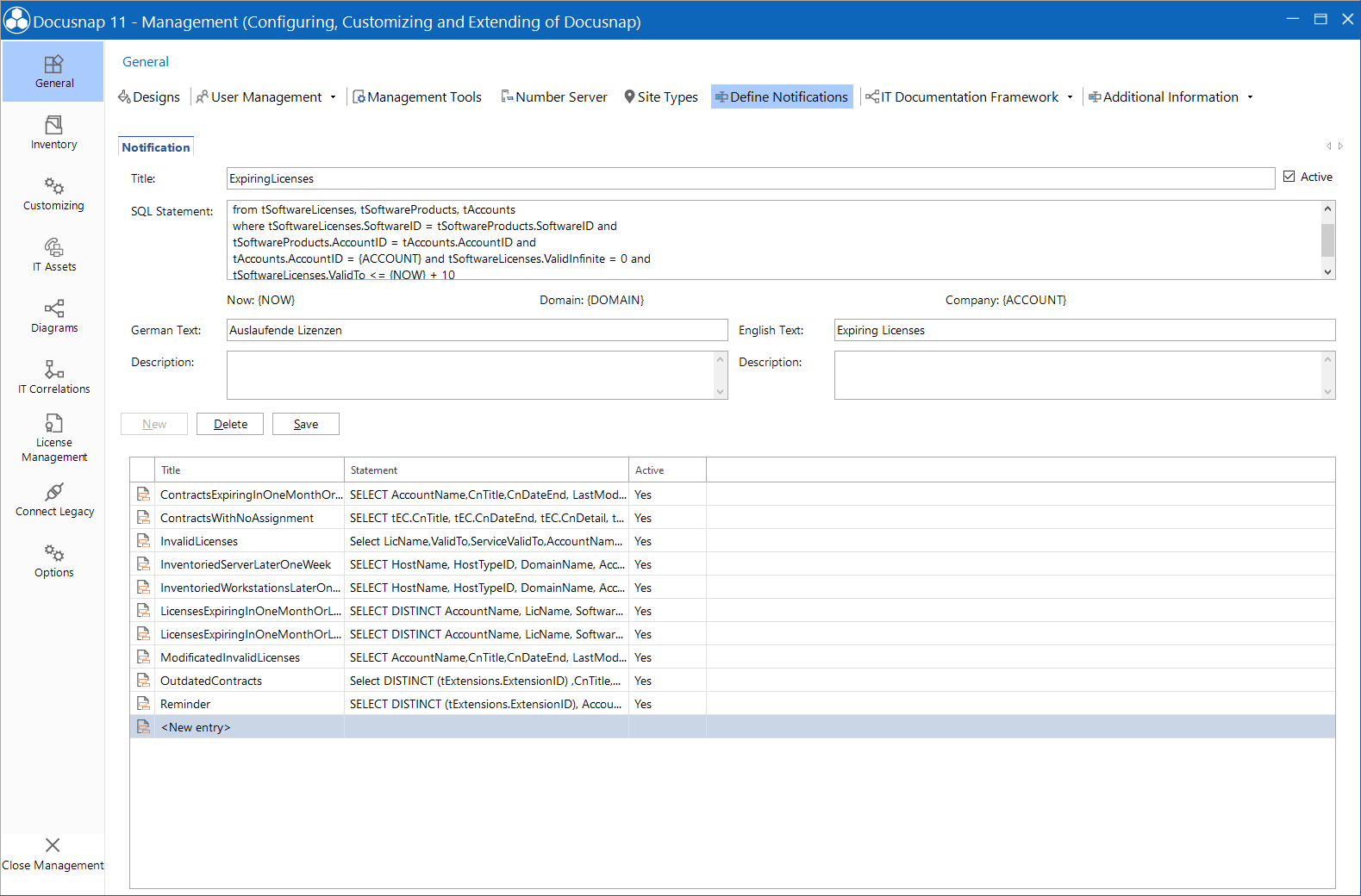Open Designs from the toolbar

click(149, 96)
